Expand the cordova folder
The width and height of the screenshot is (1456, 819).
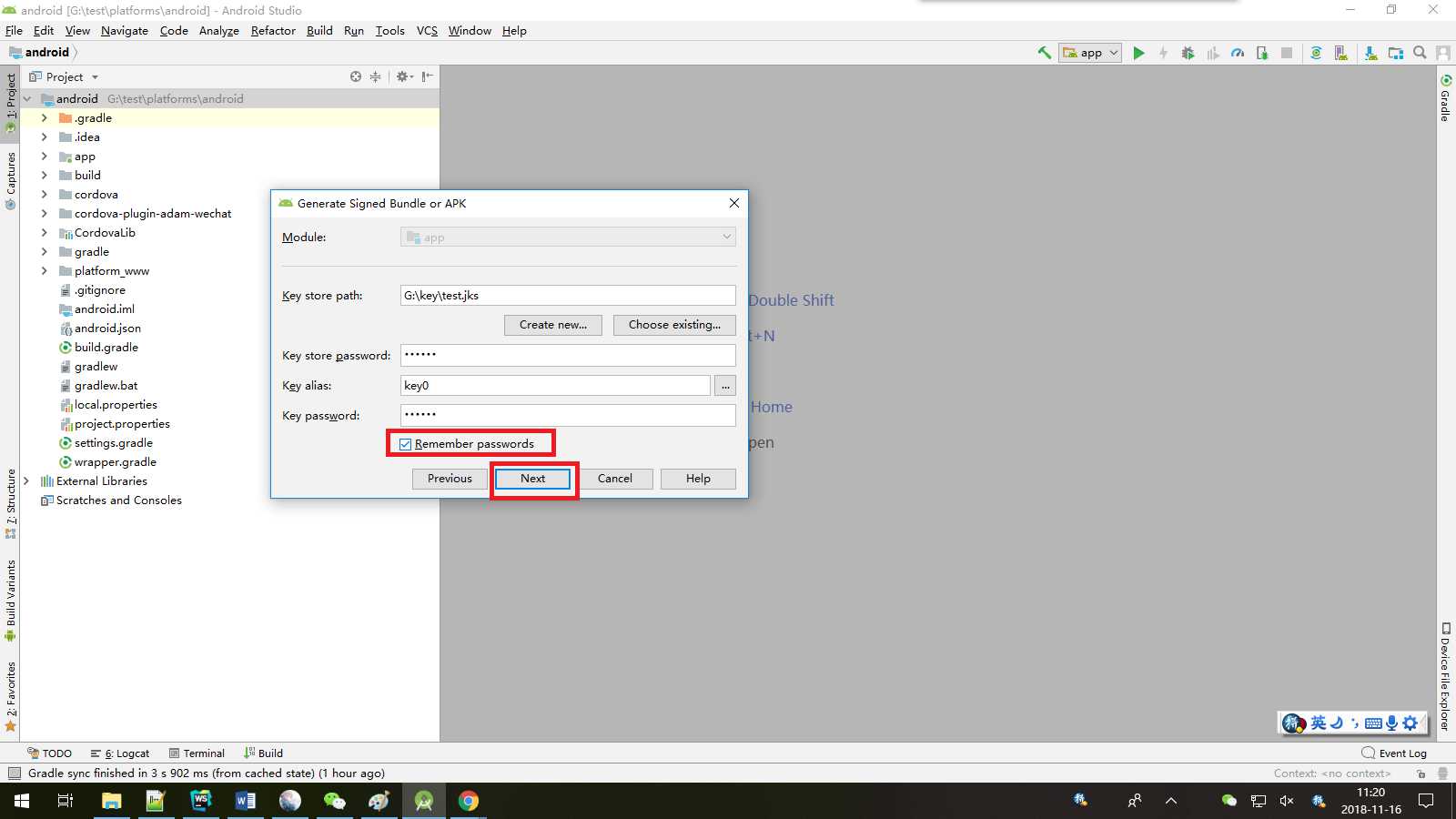click(44, 195)
